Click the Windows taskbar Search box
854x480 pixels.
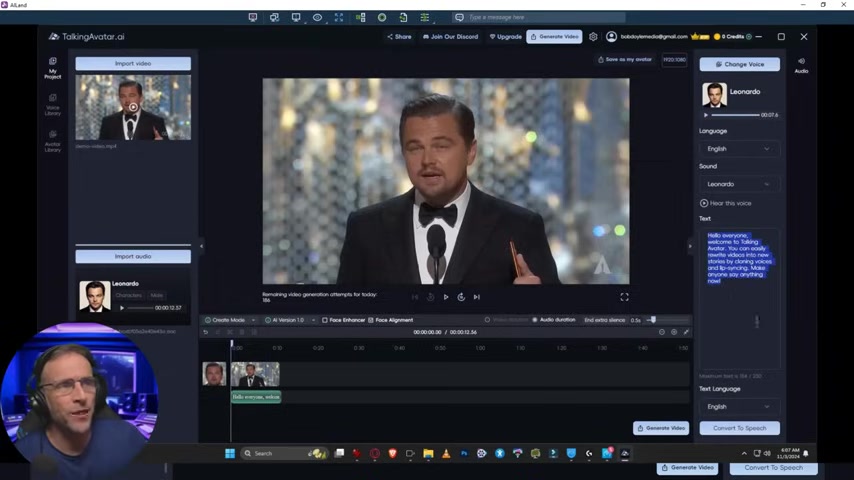(x=284, y=453)
